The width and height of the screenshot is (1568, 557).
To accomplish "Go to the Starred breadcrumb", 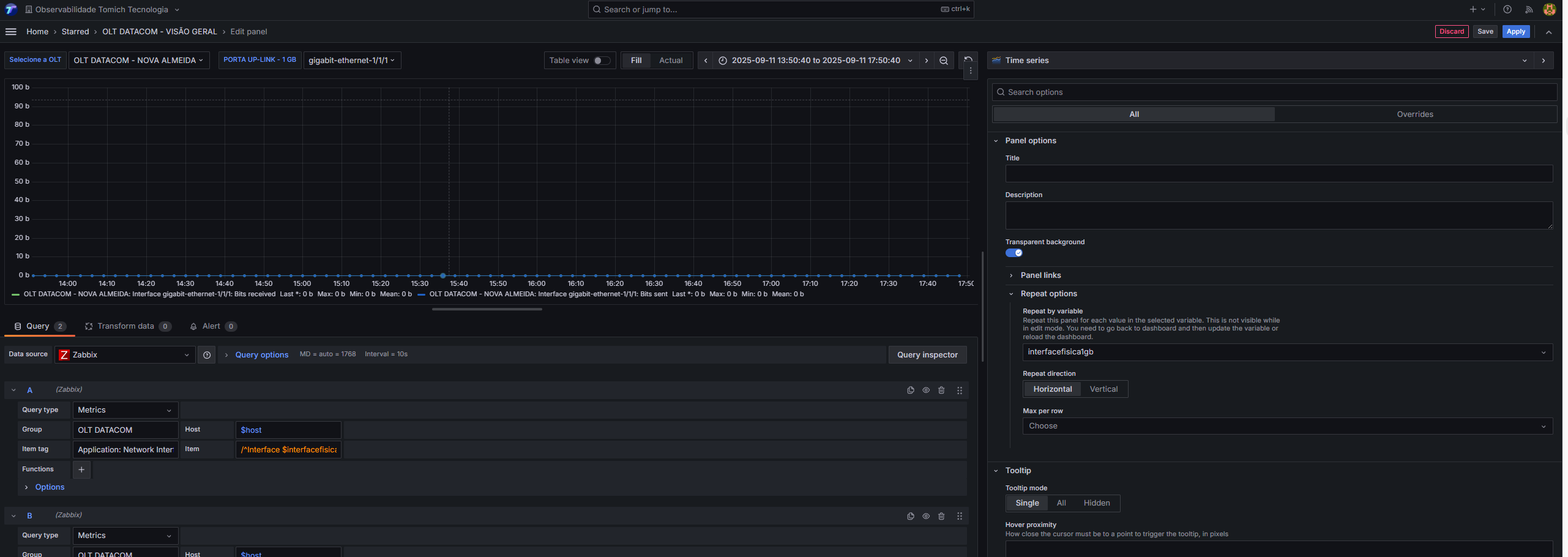I will (75, 32).
